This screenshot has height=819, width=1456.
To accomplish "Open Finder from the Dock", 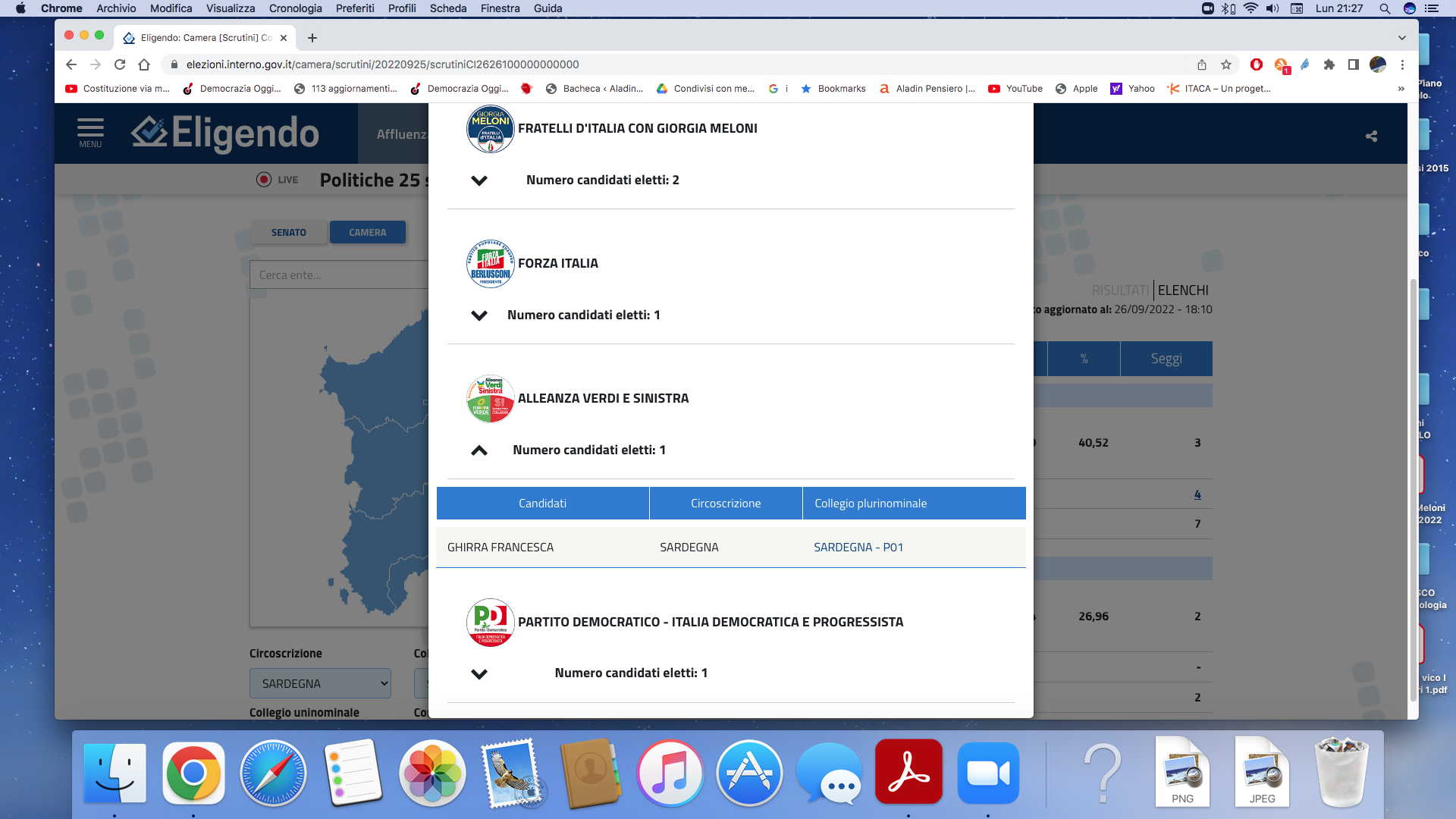I will pos(115,773).
